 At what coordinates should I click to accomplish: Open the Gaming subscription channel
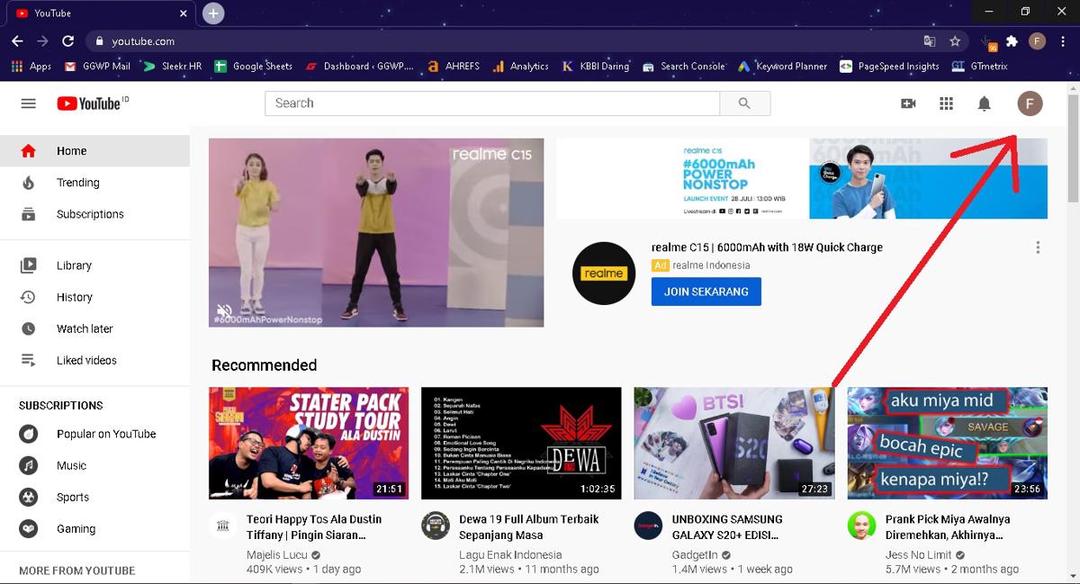pyautogui.click(x=94, y=529)
